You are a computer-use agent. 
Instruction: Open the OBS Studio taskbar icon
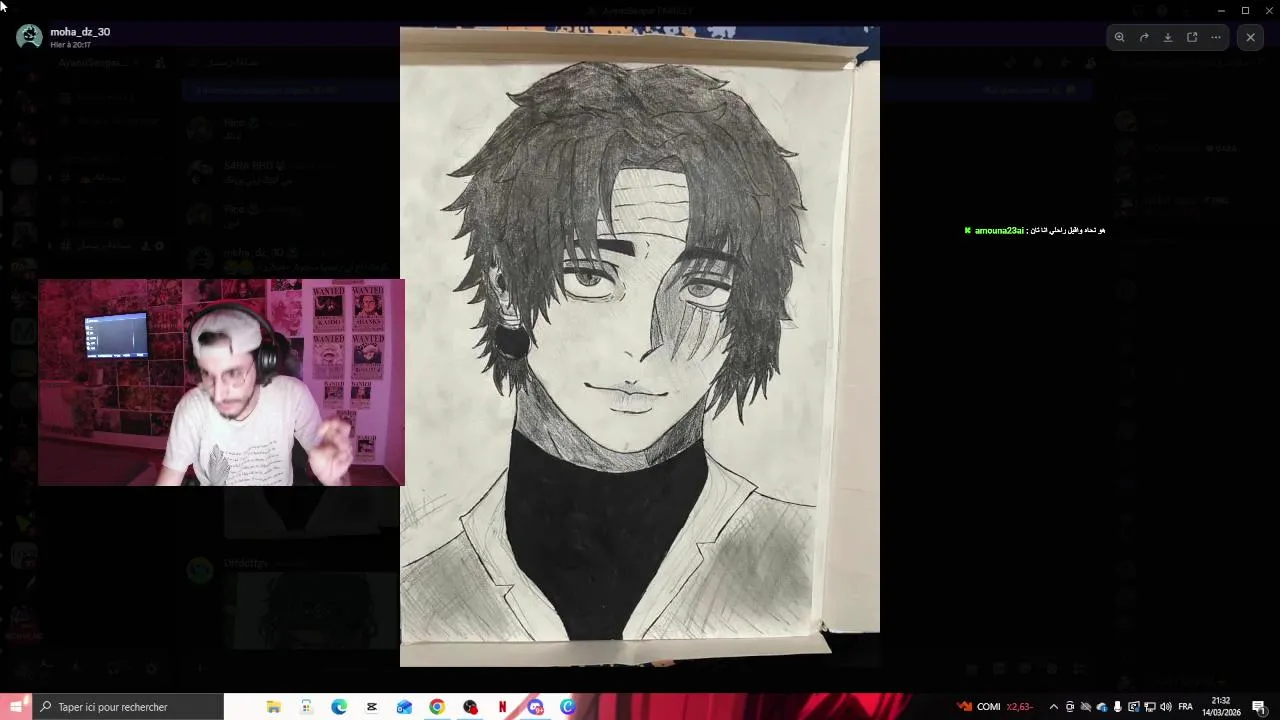point(470,707)
